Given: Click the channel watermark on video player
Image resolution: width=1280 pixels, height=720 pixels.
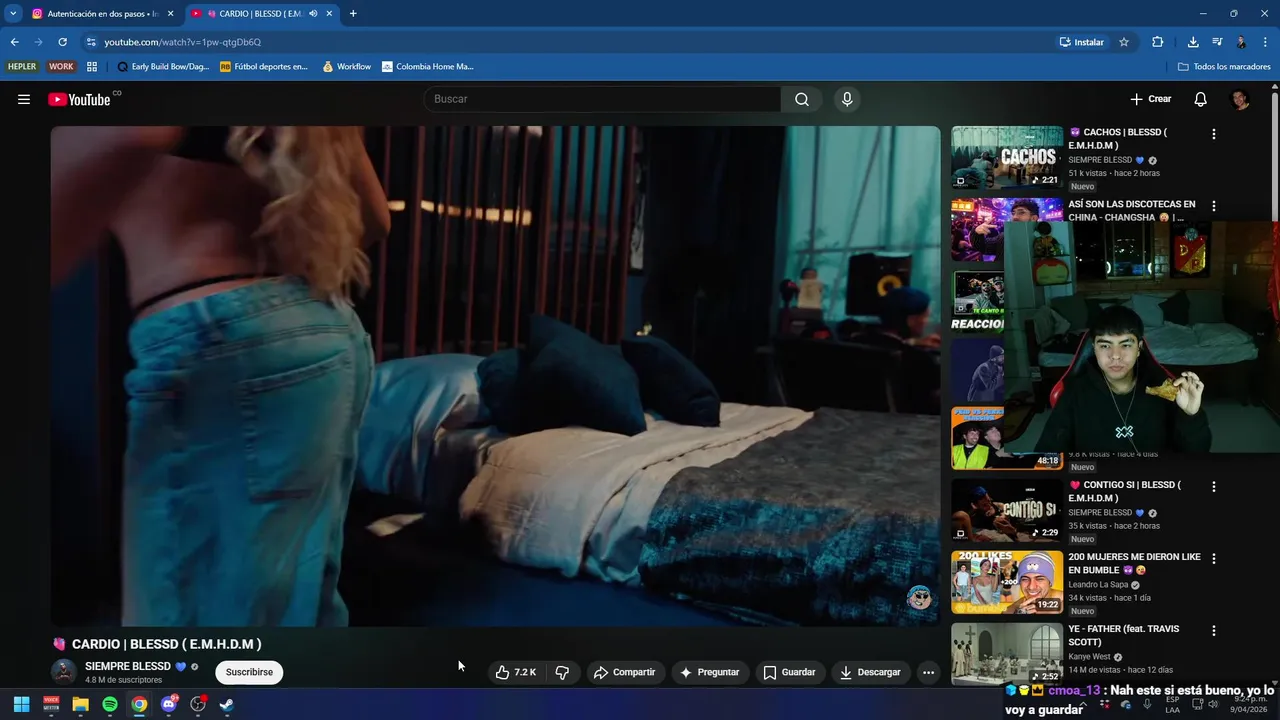Looking at the screenshot, I should (919, 598).
